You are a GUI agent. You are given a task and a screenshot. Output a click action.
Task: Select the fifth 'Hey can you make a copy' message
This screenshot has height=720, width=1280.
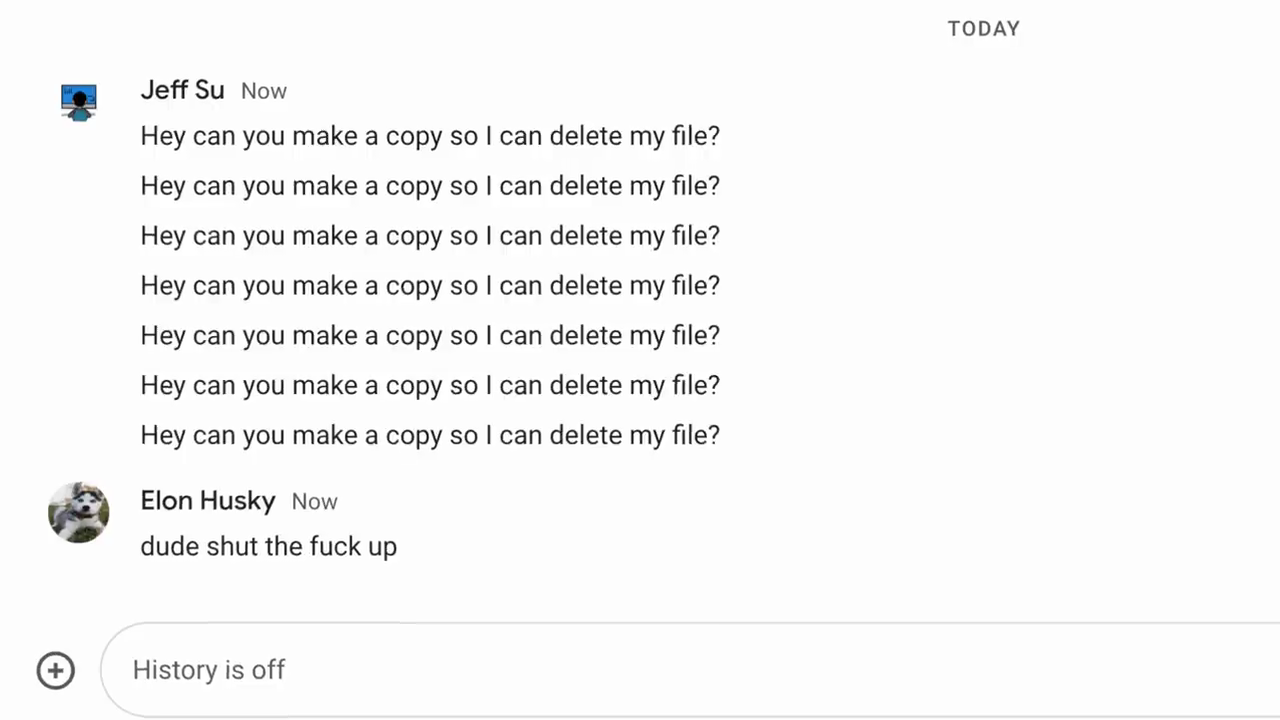(x=430, y=336)
